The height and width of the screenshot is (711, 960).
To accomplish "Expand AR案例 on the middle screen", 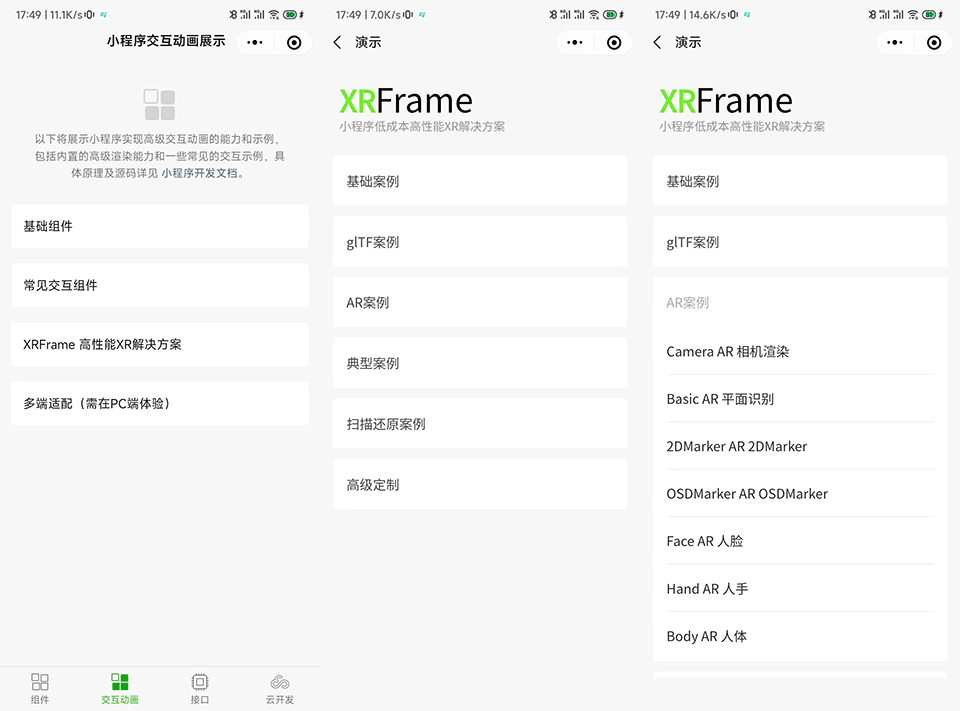I will click(480, 303).
